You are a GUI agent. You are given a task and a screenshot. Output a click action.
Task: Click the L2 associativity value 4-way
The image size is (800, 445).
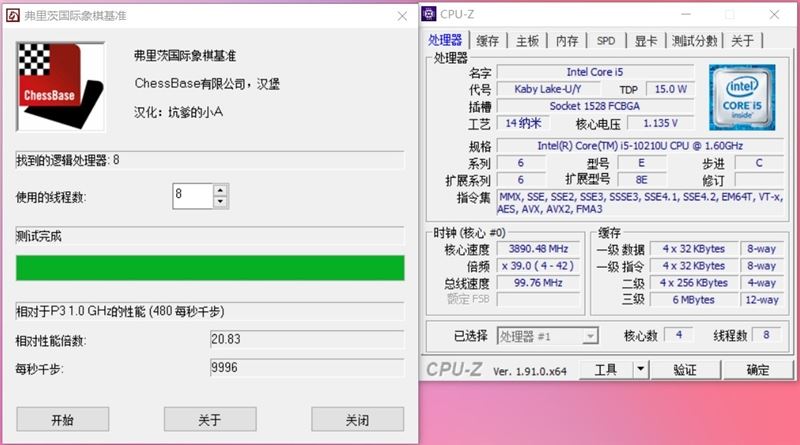[x=762, y=283]
